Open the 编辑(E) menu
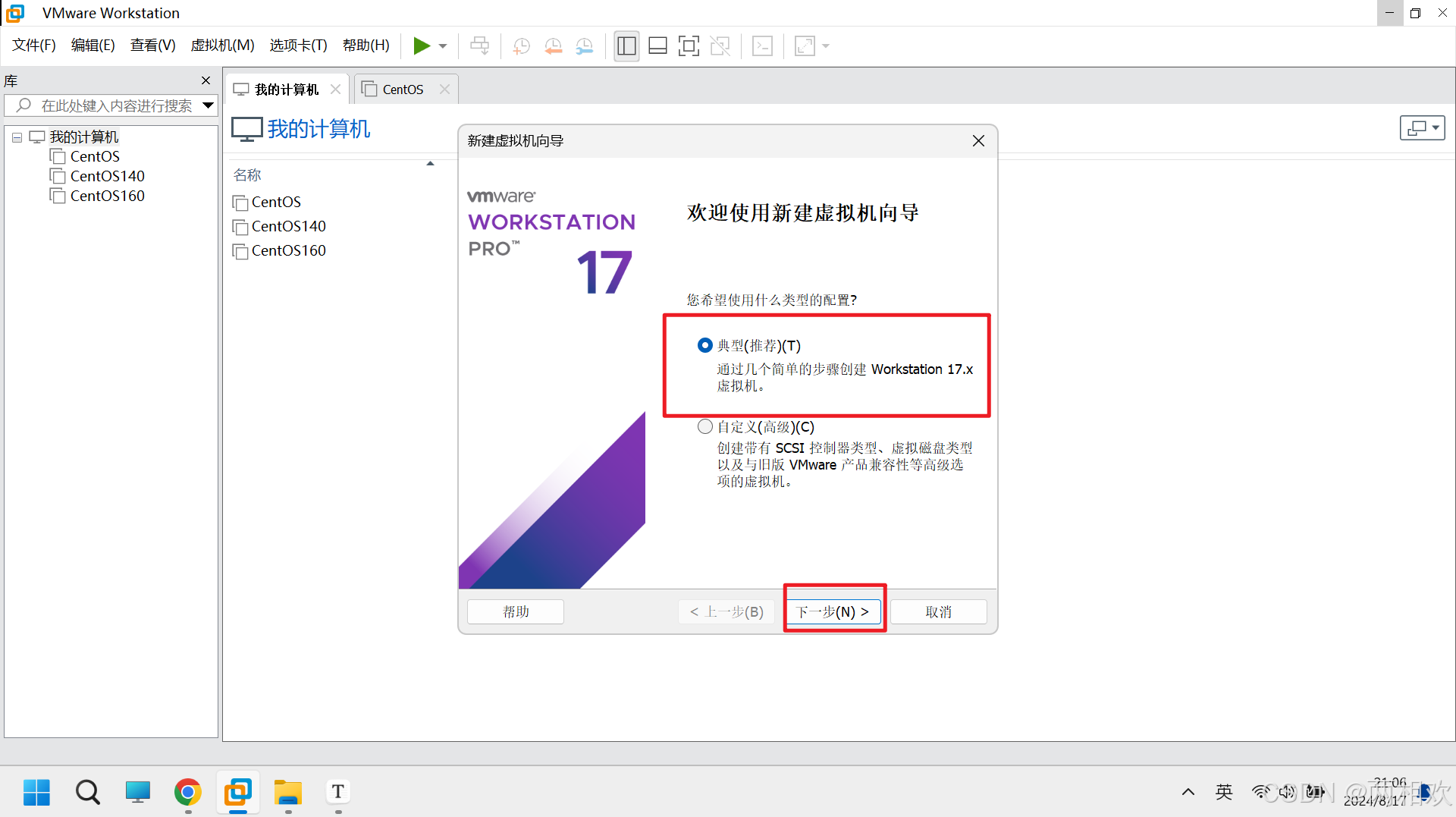The width and height of the screenshot is (1456, 817). click(x=93, y=46)
